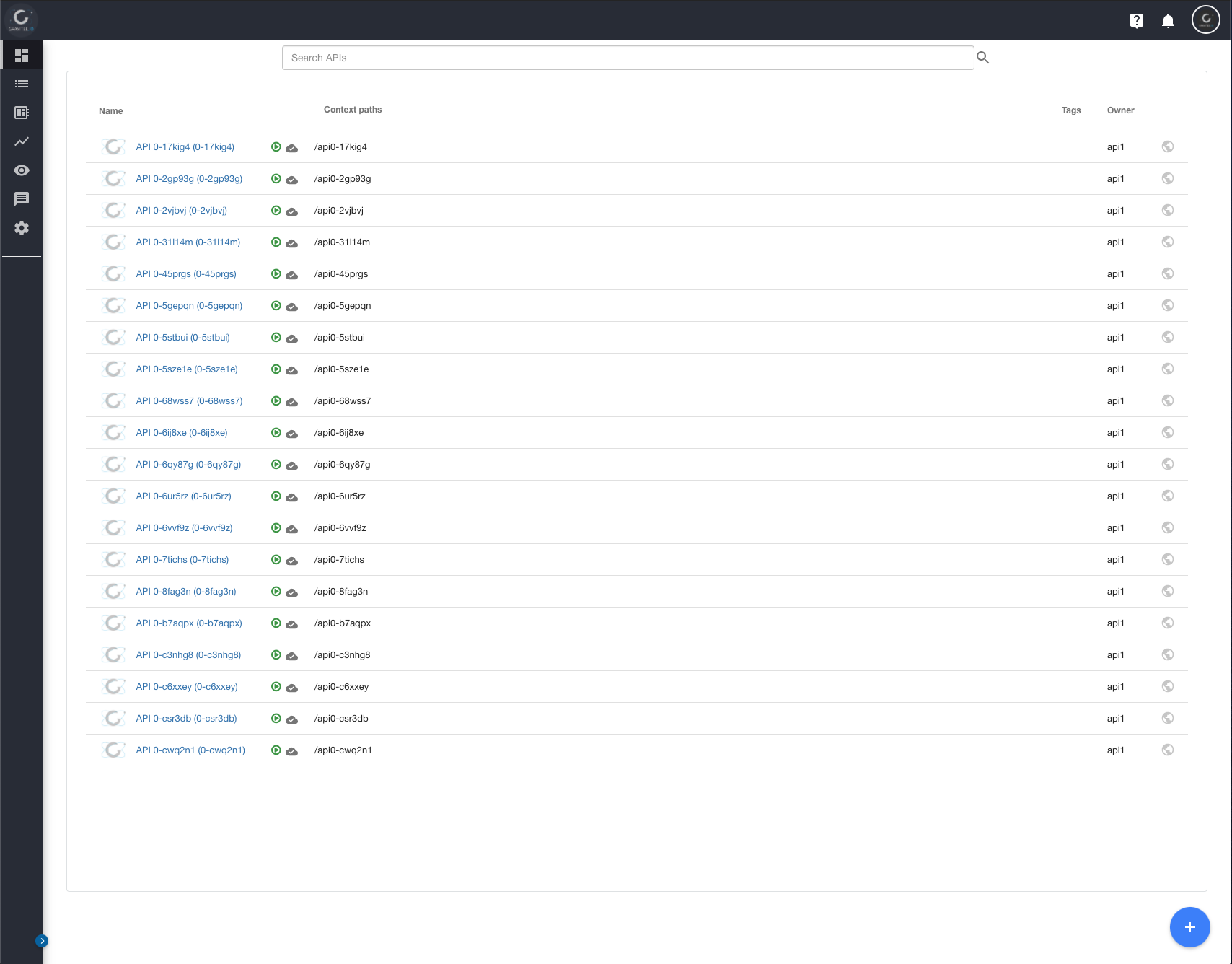1232x964 pixels.
Task: Click started status icon for API 0-2vjbvj
Action: click(276, 211)
